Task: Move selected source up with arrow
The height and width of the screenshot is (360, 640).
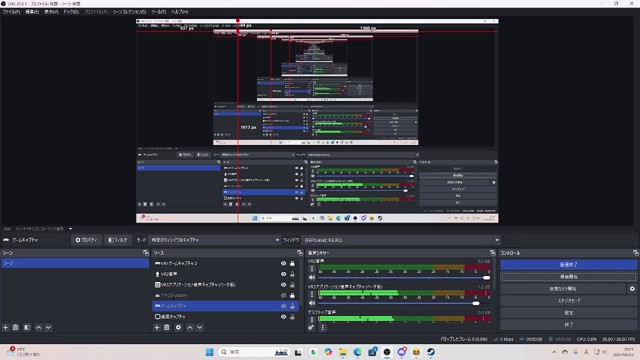Action: coord(190,327)
